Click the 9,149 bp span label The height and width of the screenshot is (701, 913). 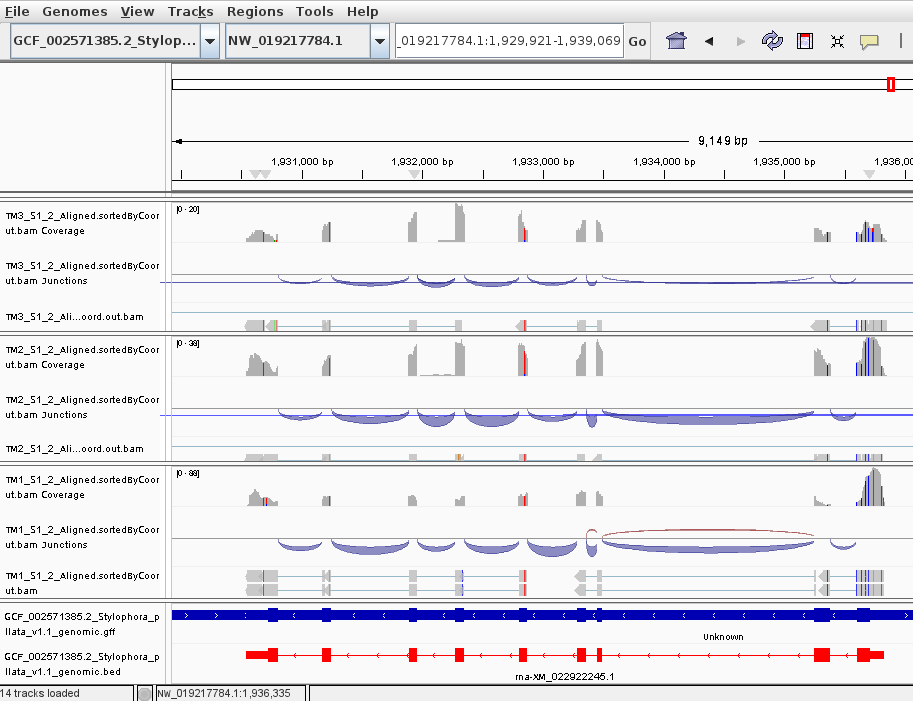pos(723,141)
